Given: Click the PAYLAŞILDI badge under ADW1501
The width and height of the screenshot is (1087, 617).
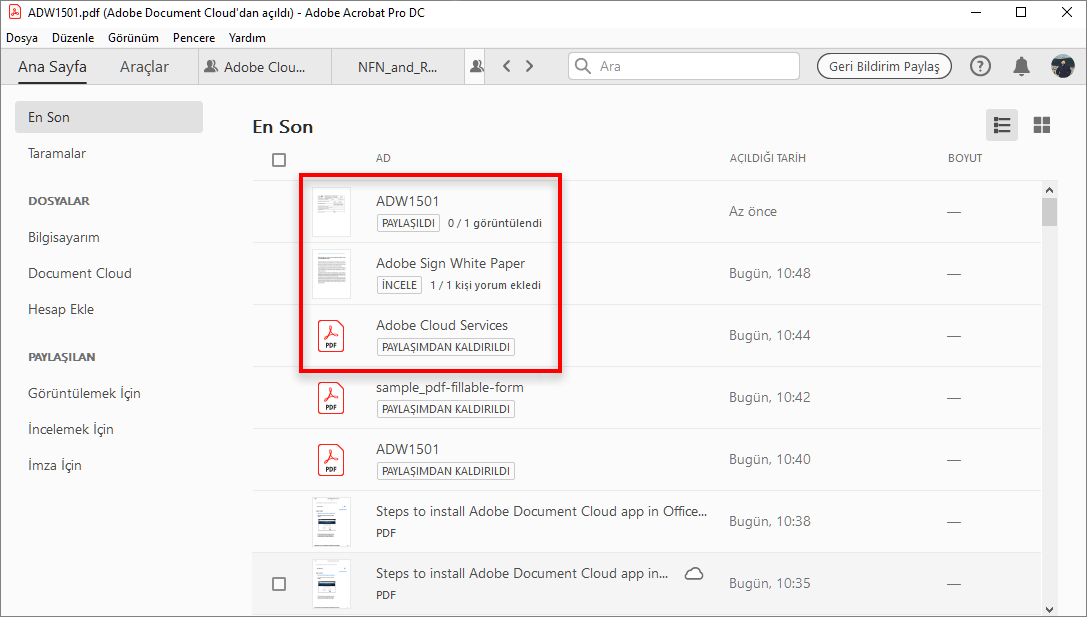Looking at the screenshot, I should click(x=408, y=223).
